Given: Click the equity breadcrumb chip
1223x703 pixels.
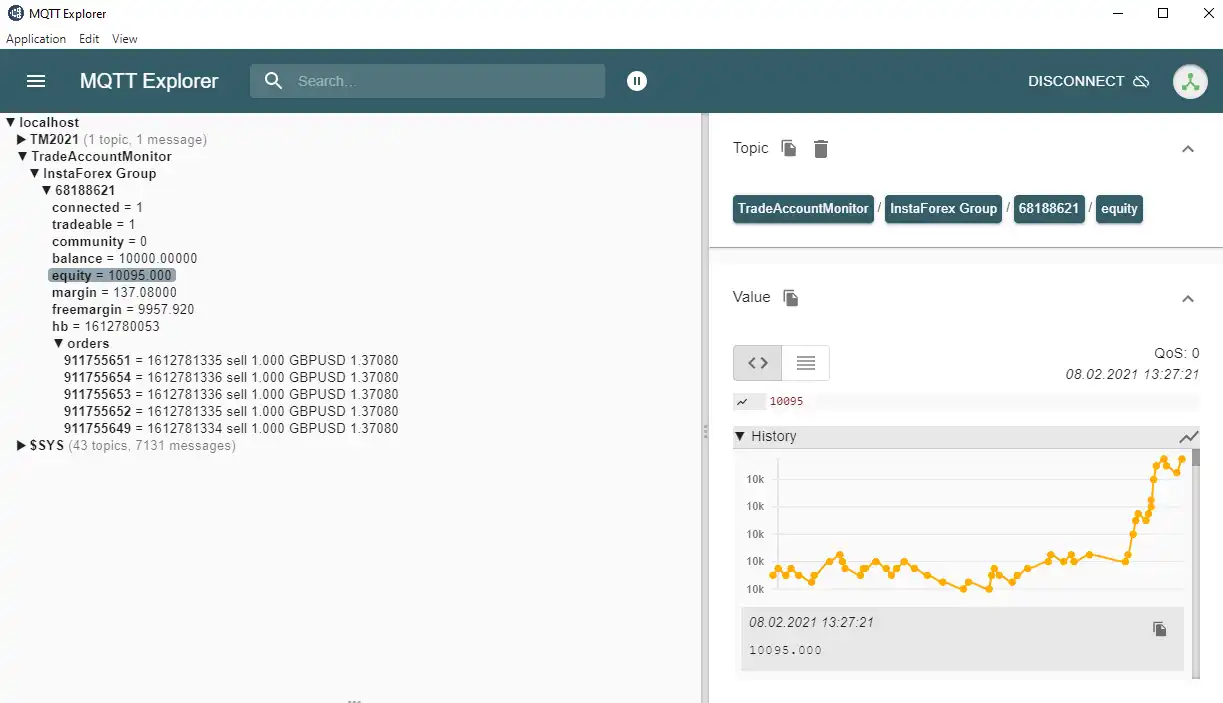Looking at the screenshot, I should (1119, 209).
